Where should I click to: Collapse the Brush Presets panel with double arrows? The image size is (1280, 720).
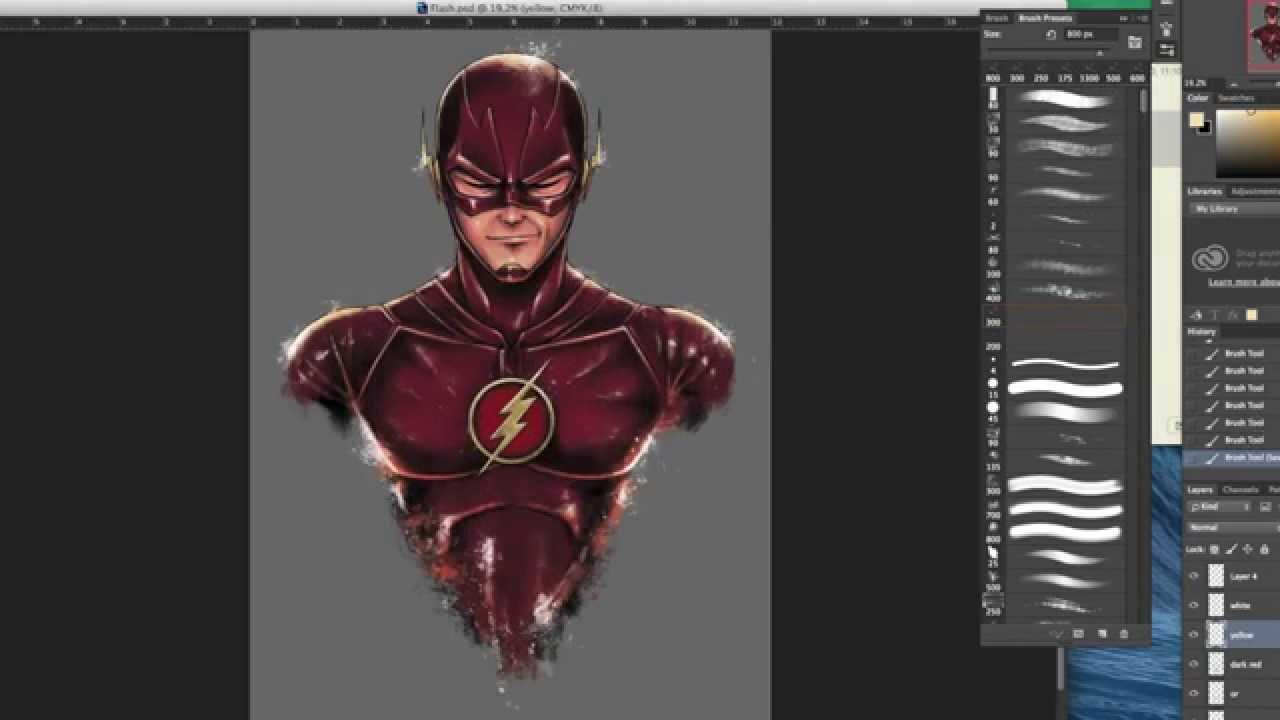point(1124,18)
